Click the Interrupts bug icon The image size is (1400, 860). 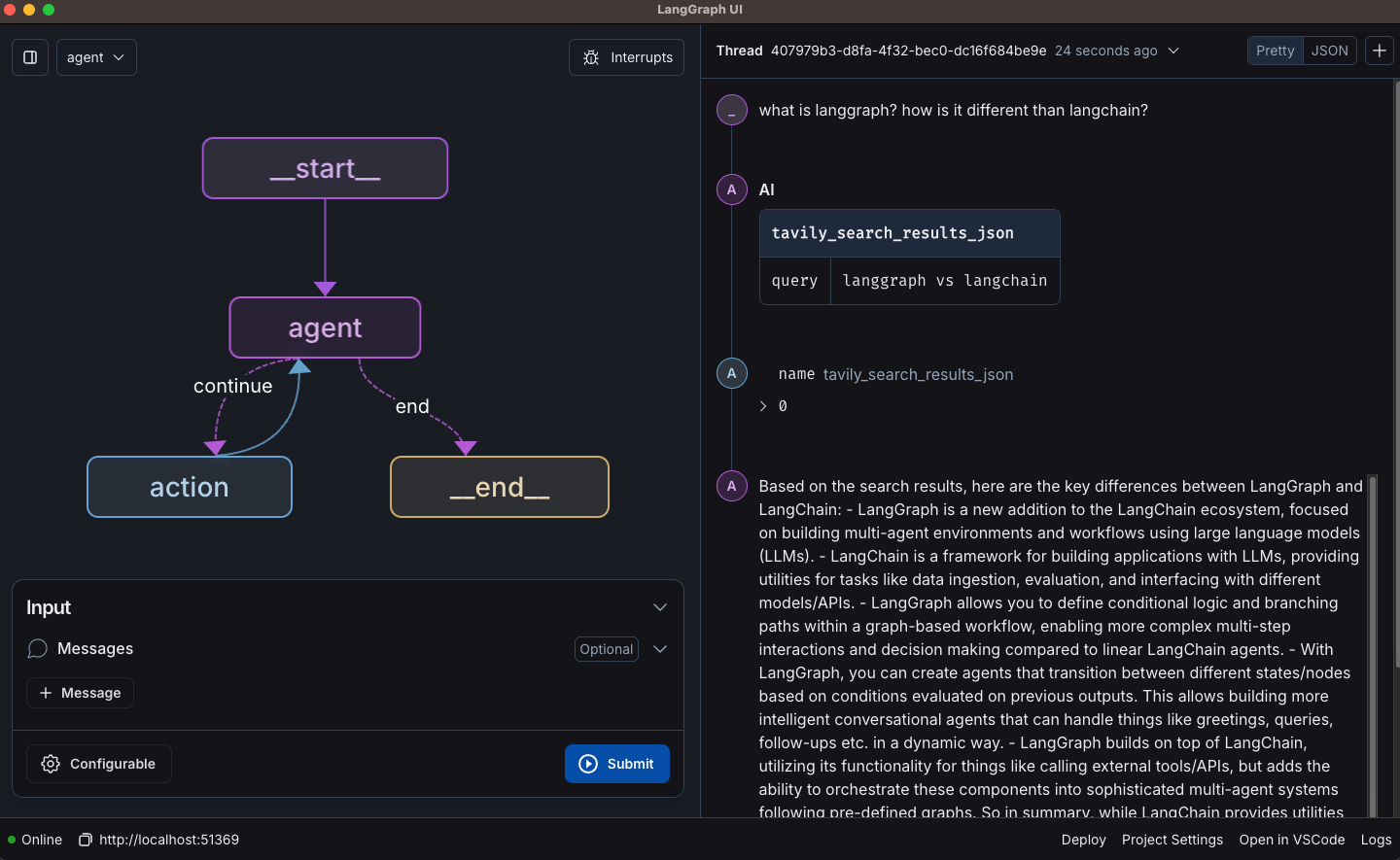tap(590, 57)
